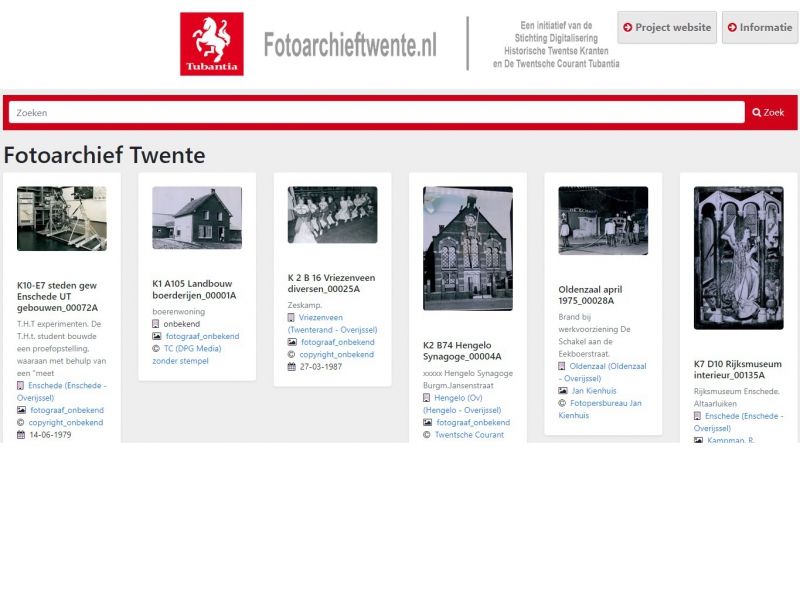800x600 pixels.
Task: Click the Fotoarchieftwente.nl site title
Action: 350,44
